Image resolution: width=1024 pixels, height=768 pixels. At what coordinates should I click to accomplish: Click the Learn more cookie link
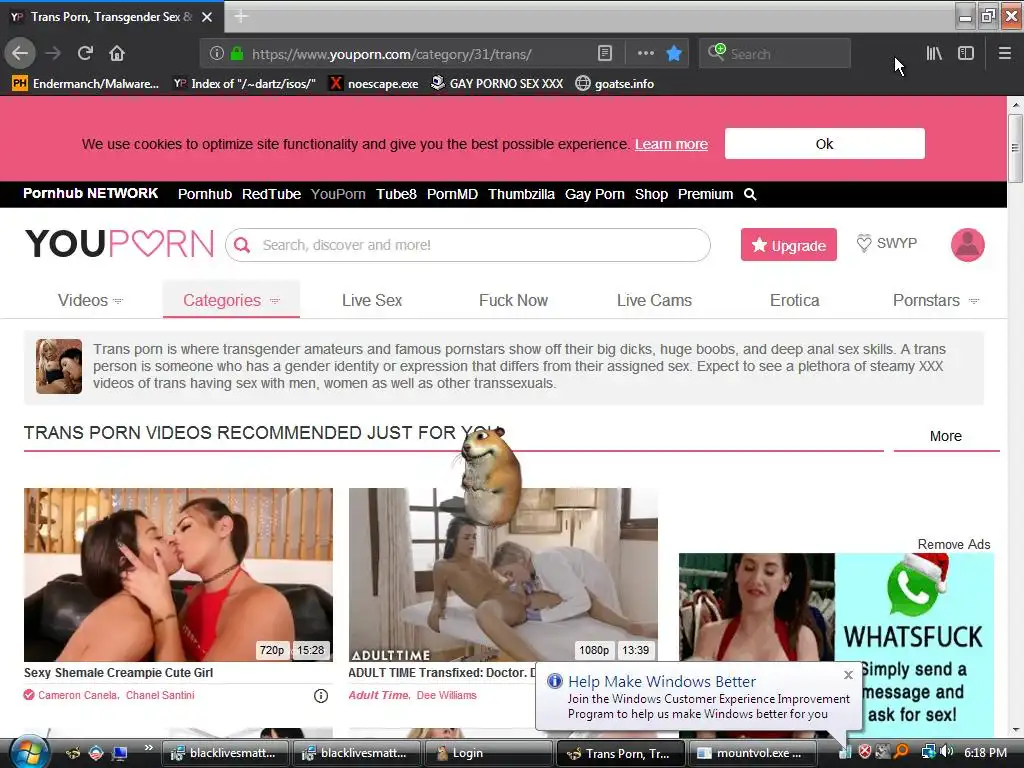pos(671,144)
